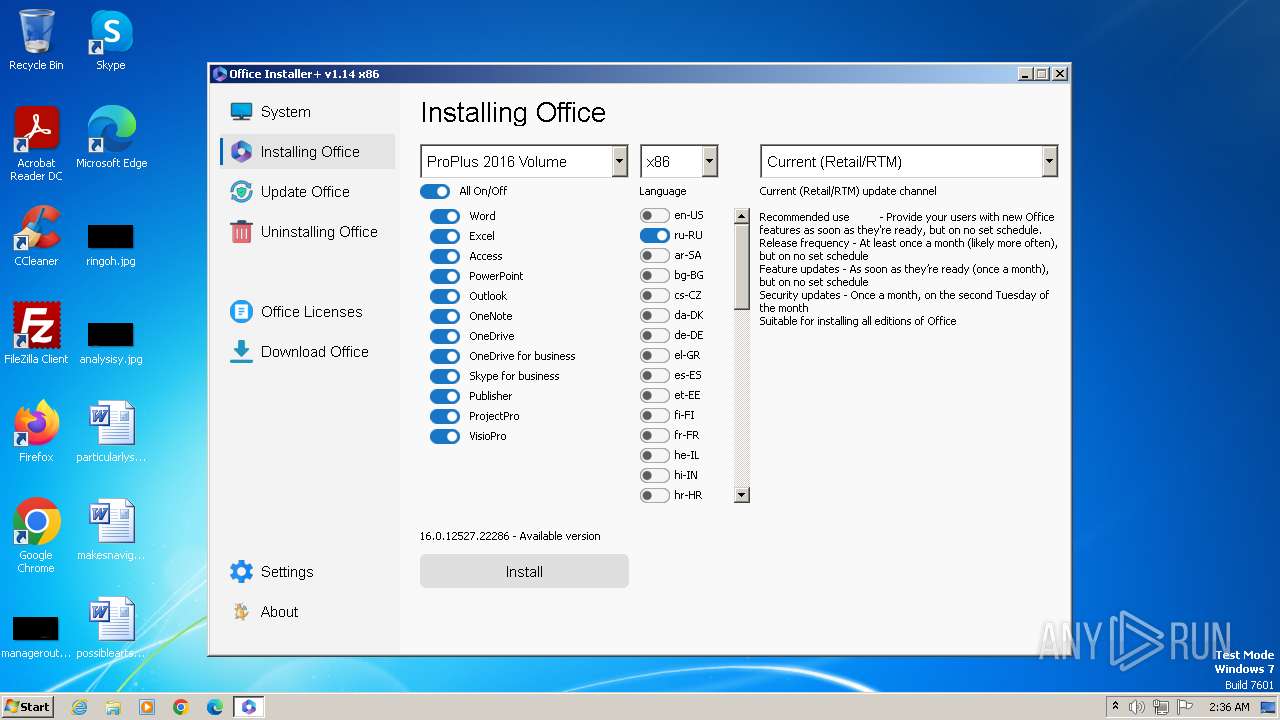Toggle the OneDrive for business switch

point(445,356)
